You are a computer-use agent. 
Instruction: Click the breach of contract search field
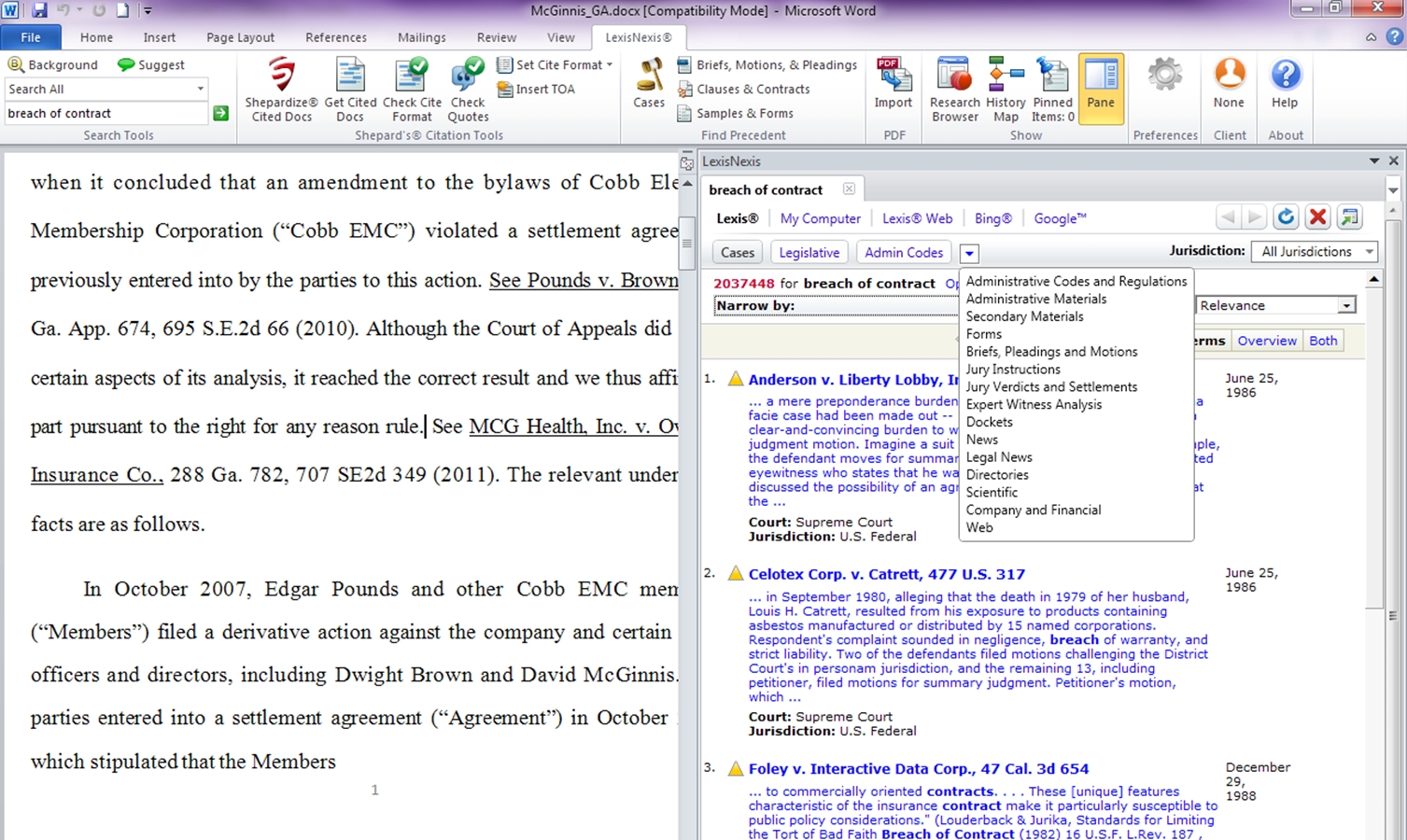point(106,113)
